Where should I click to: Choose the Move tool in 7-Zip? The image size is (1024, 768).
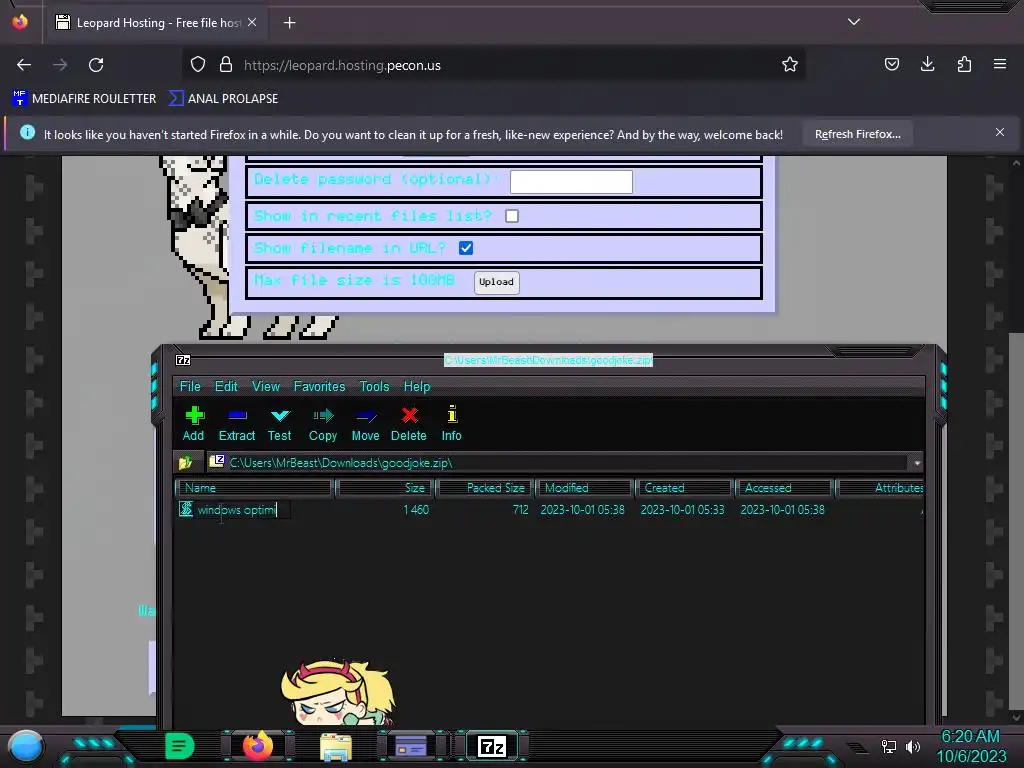[x=365, y=423]
